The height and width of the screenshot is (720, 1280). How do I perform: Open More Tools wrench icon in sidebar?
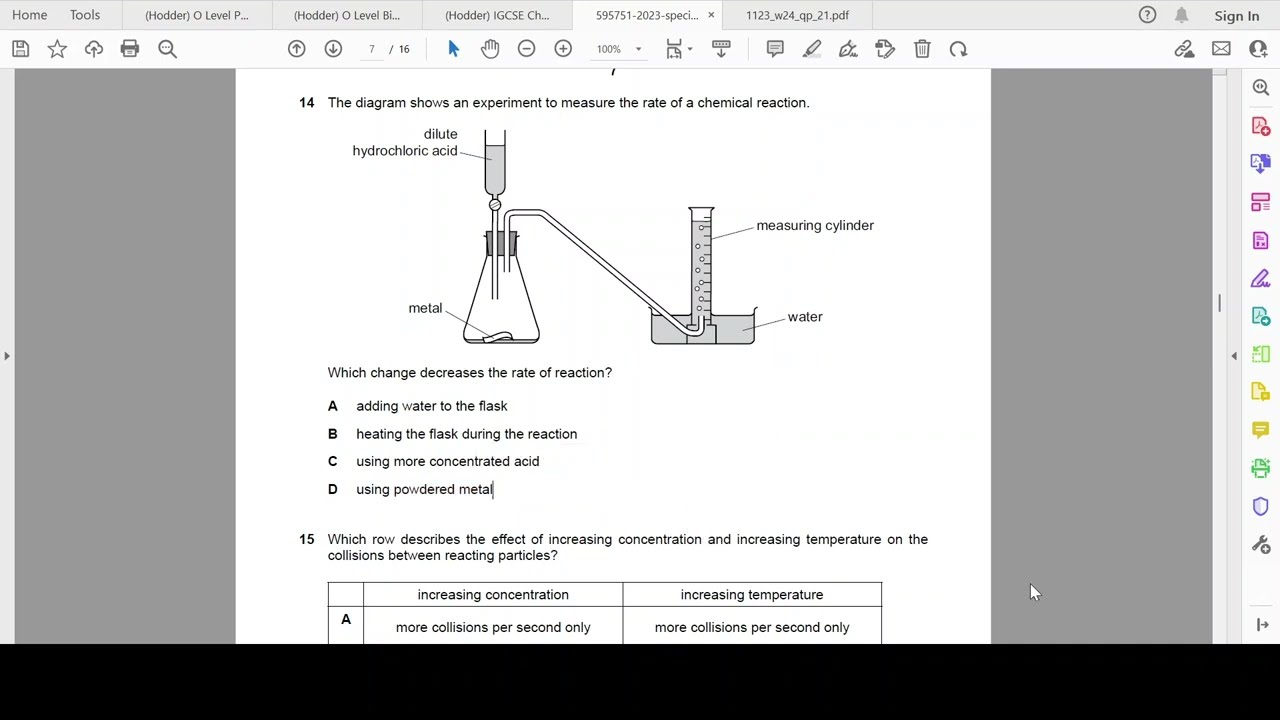click(1261, 545)
